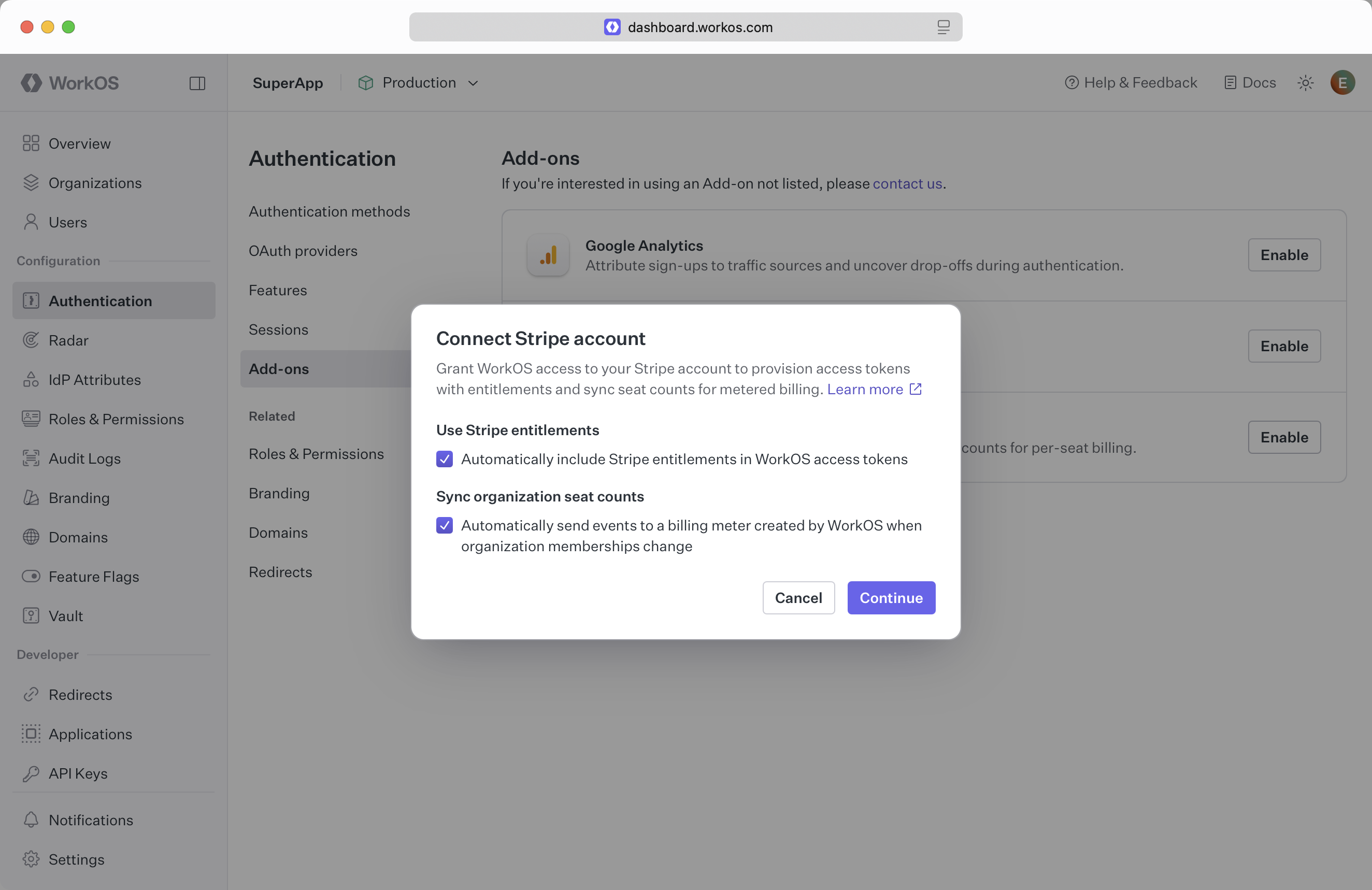
Task: Uncheck Stripe entitlements in access tokens
Action: 445,459
